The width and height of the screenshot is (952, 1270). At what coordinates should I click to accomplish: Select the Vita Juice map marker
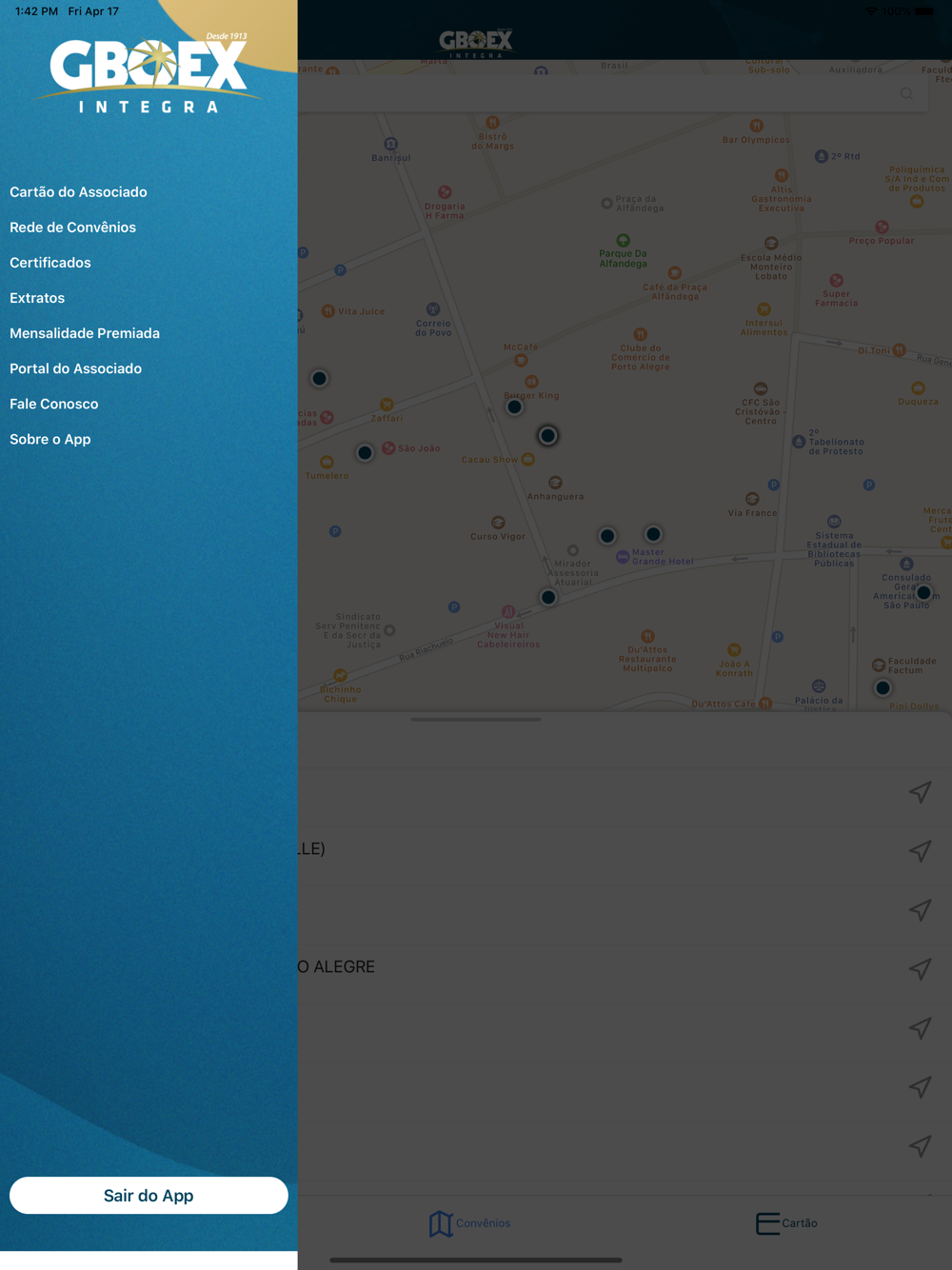[x=327, y=310]
